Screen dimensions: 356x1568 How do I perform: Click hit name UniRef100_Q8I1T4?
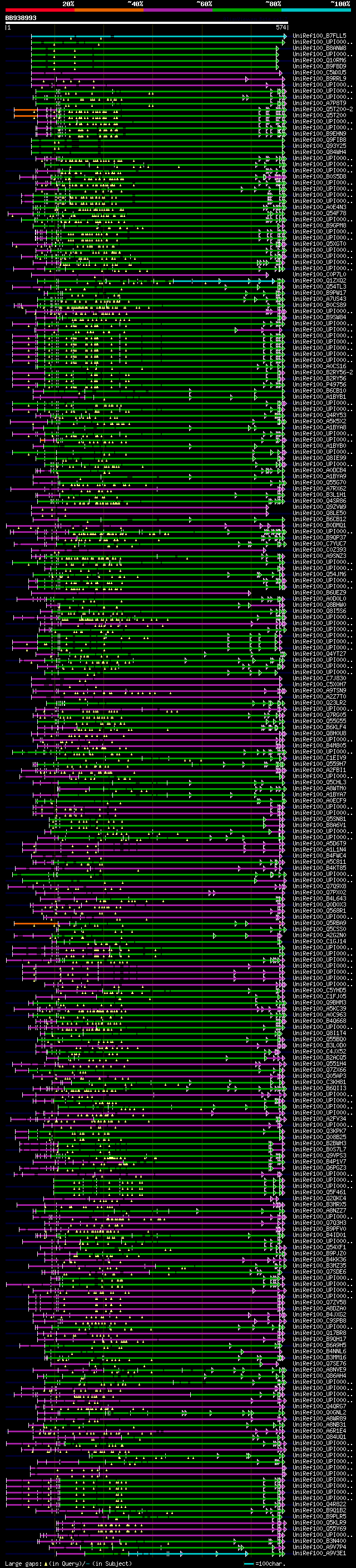pyautogui.click(x=319, y=1033)
